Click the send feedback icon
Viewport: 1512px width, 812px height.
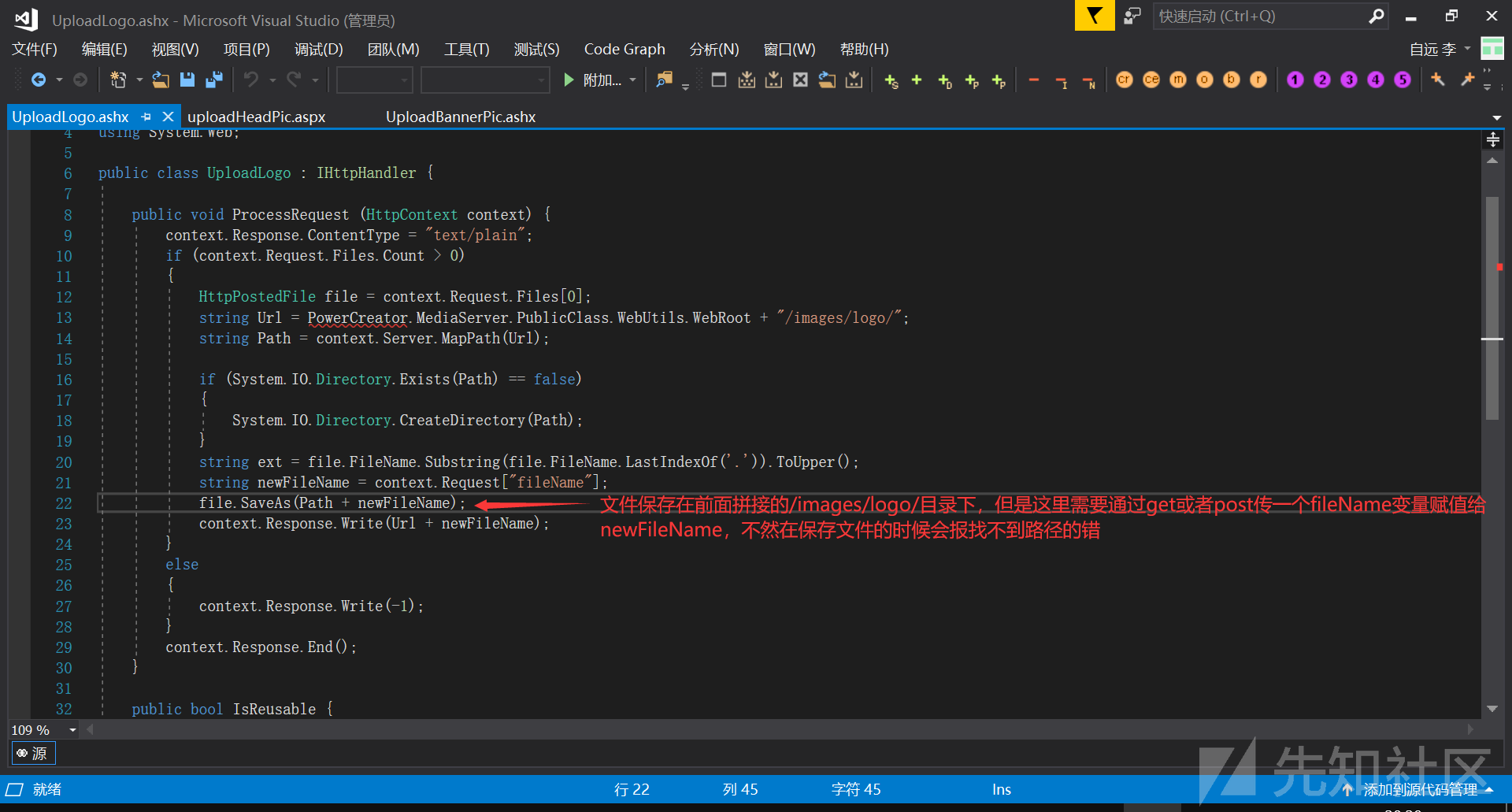1132,16
